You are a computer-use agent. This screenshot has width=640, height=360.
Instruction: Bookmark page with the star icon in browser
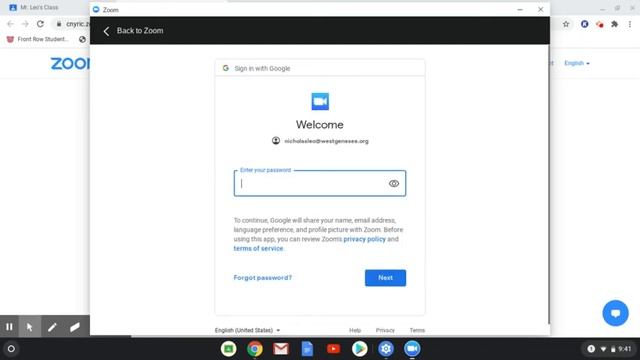566,24
